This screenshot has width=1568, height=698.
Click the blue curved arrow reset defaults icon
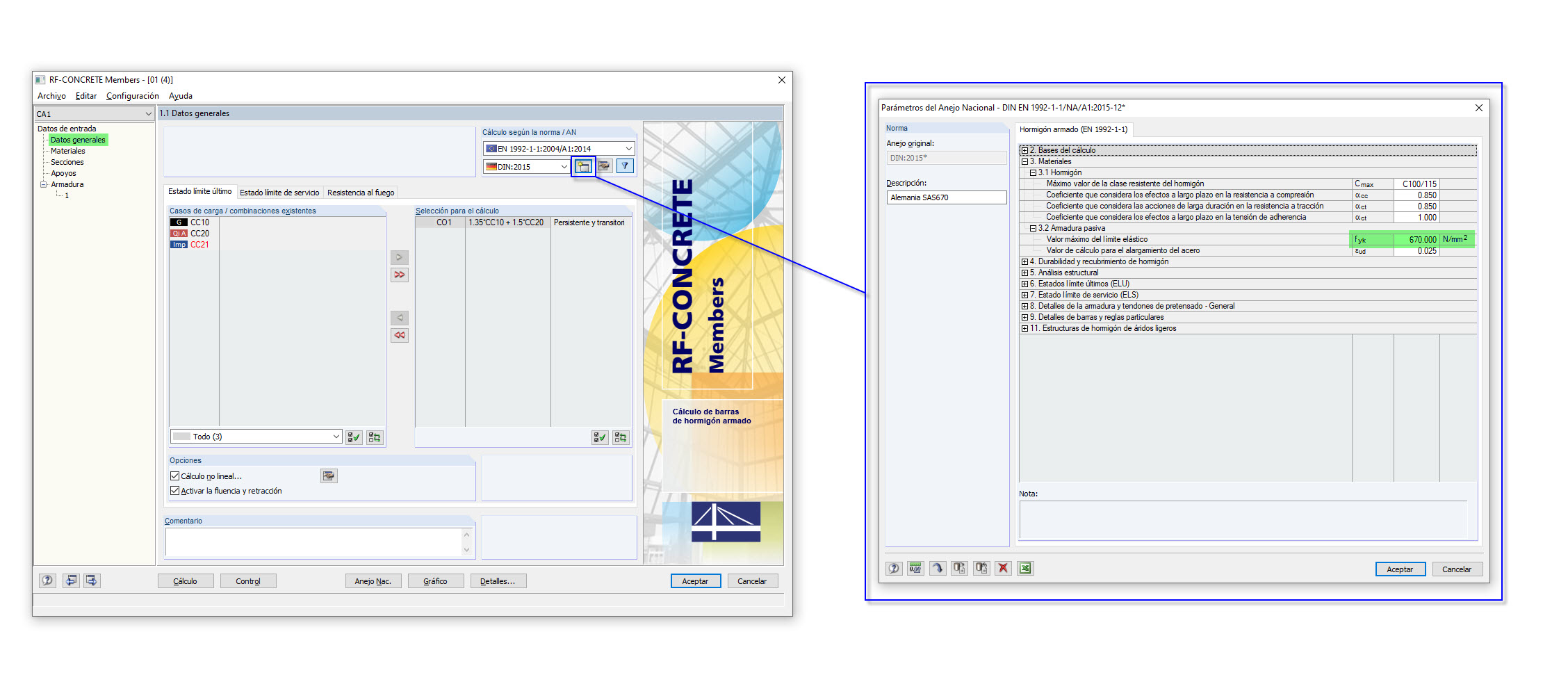(938, 568)
